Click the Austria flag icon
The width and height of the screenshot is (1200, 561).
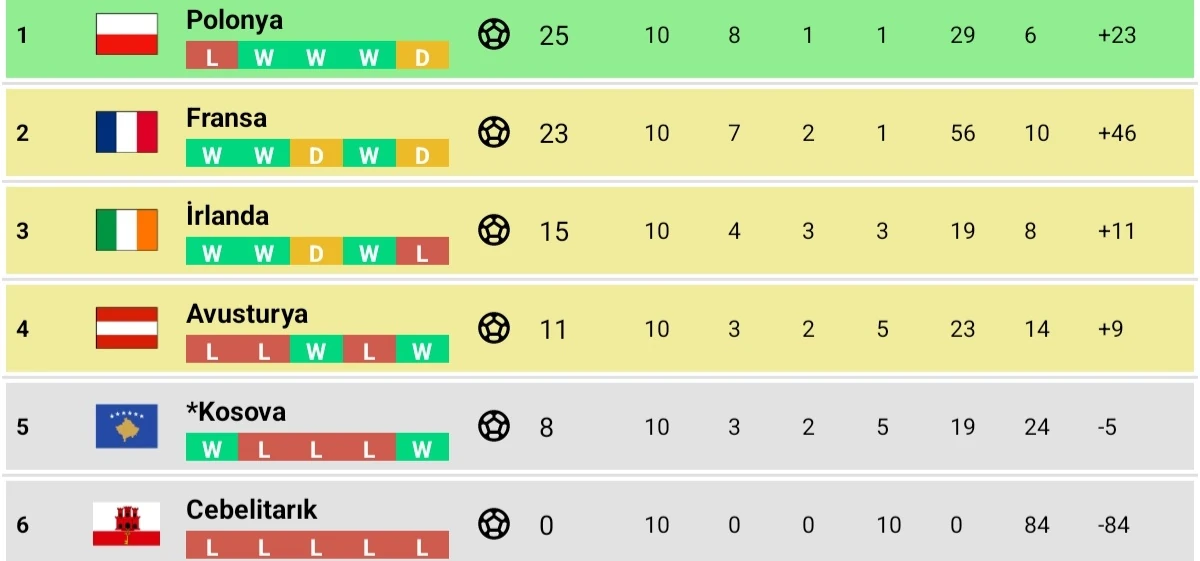pos(127,328)
